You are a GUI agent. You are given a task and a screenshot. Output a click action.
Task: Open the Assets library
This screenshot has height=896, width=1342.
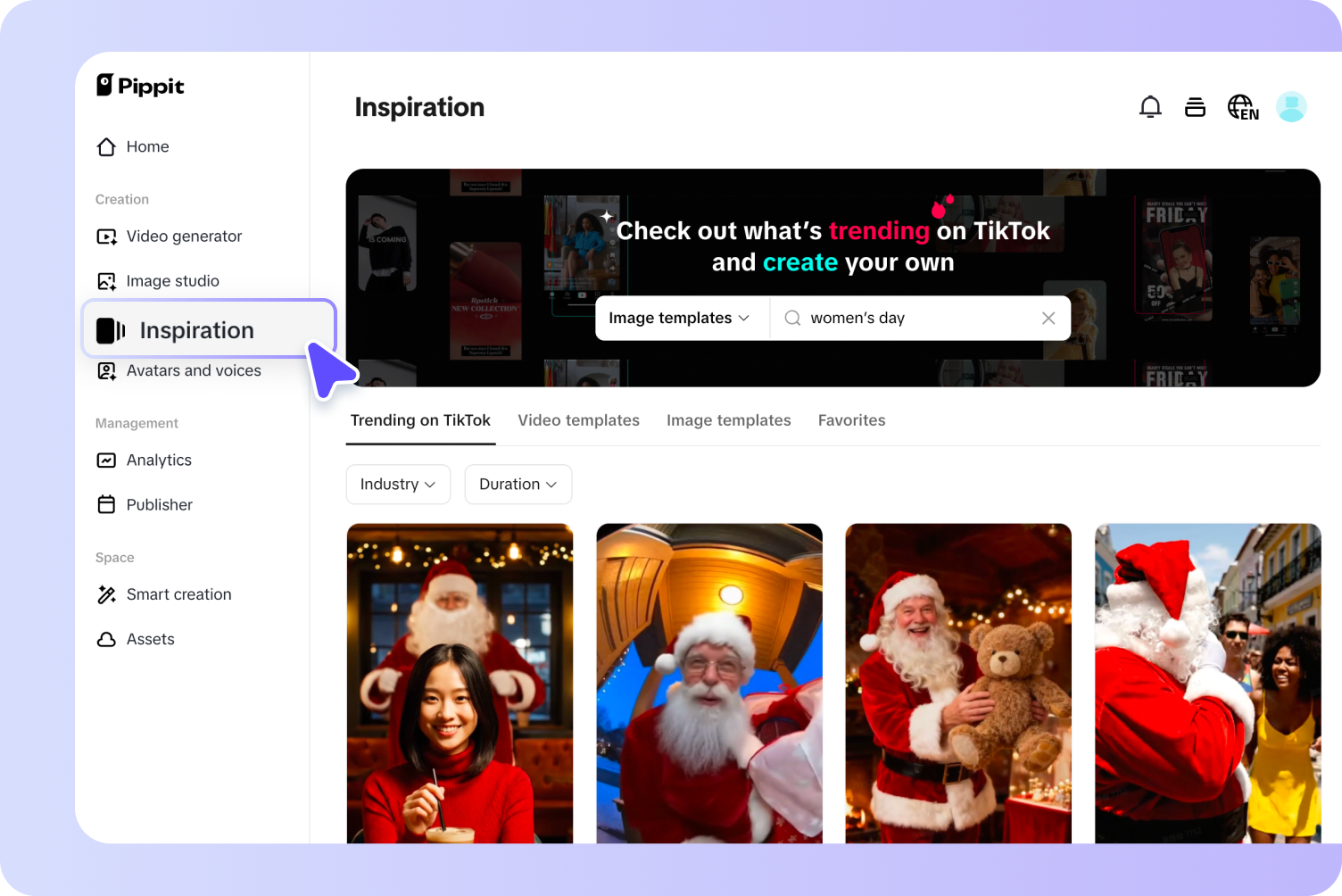point(150,639)
